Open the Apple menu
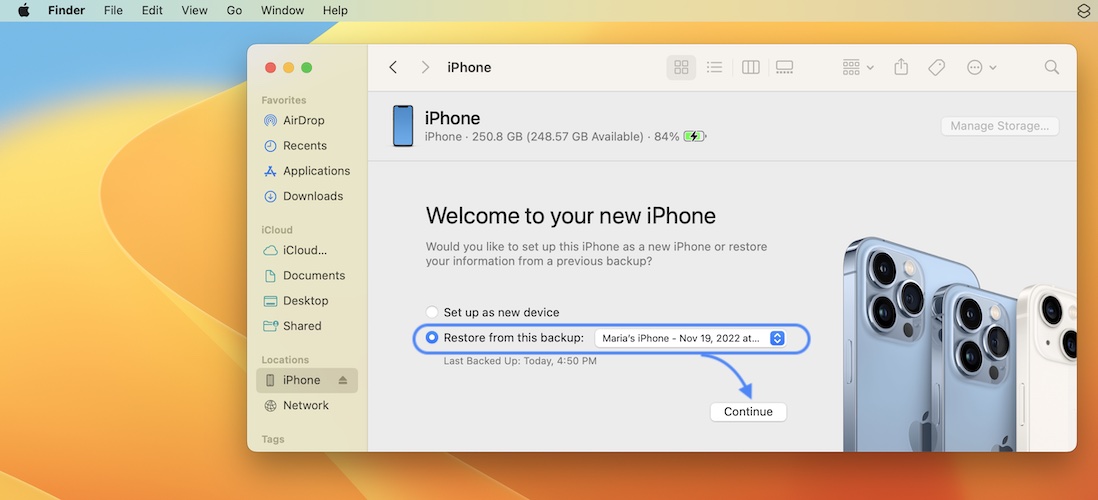Viewport: 1098px width, 500px height. pos(24,11)
